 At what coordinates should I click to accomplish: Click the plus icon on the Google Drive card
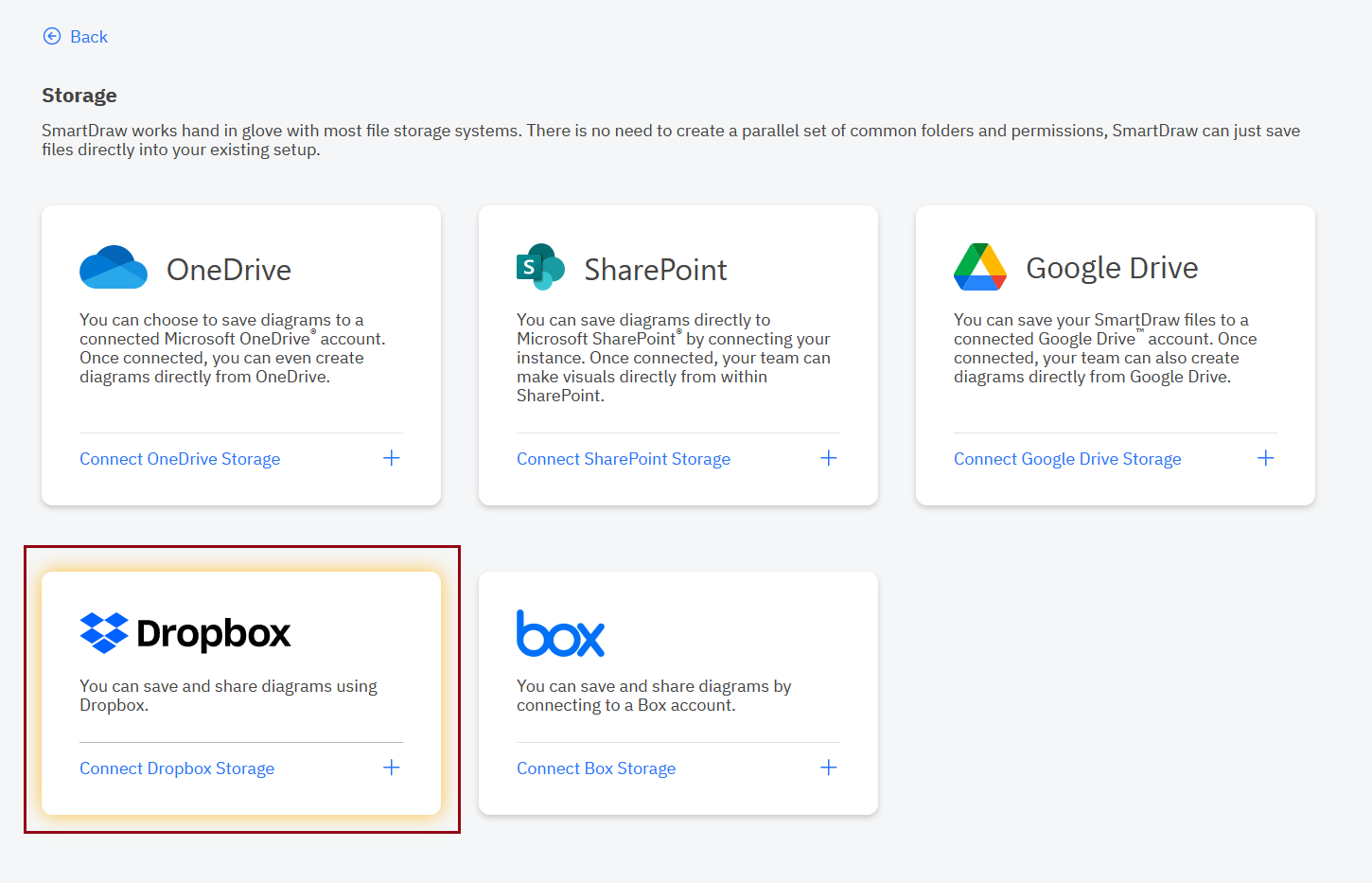tap(1265, 457)
